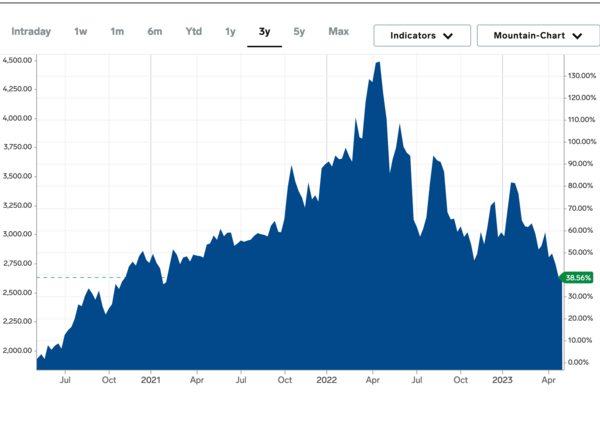This screenshot has width=600, height=428.
Task: Click the green 38.56% value badge
Action: click(578, 277)
